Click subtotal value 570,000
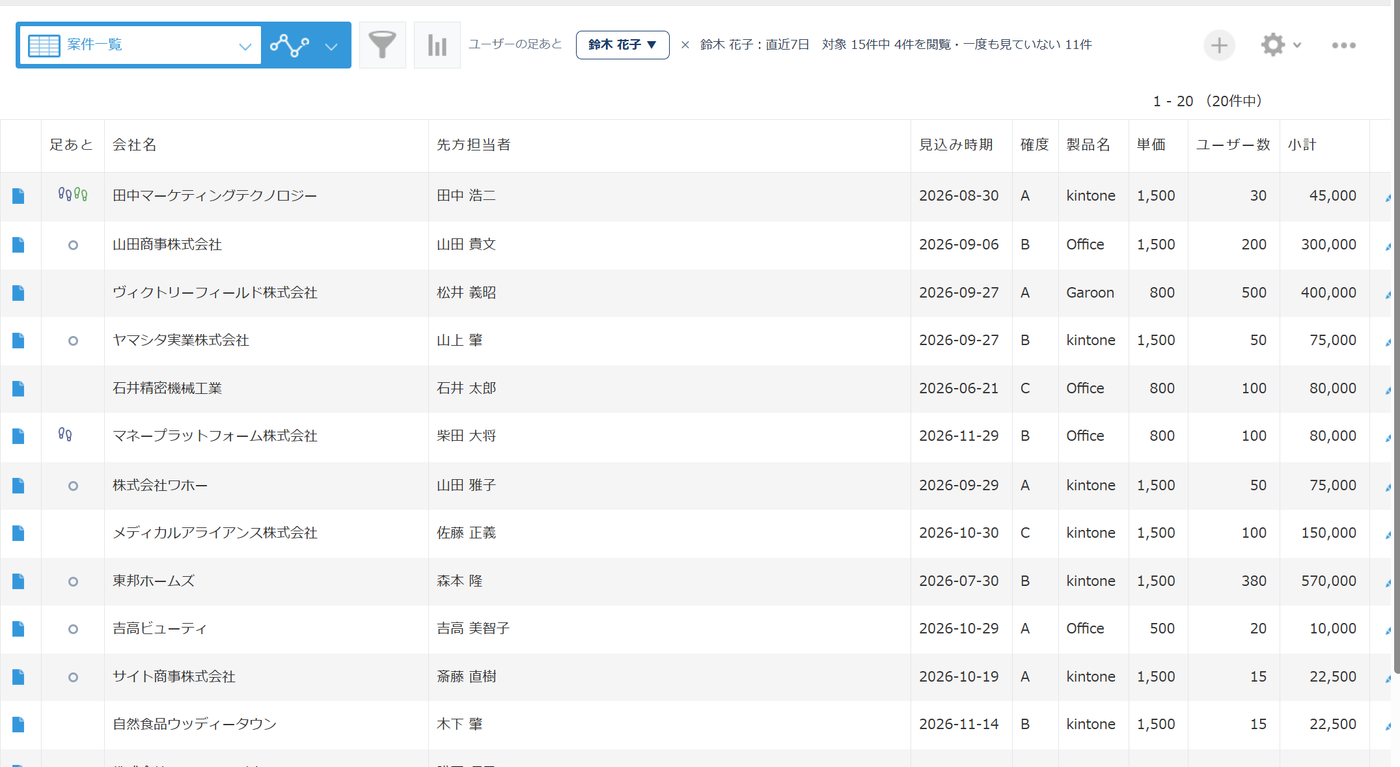The image size is (1400, 767). point(1329,581)
